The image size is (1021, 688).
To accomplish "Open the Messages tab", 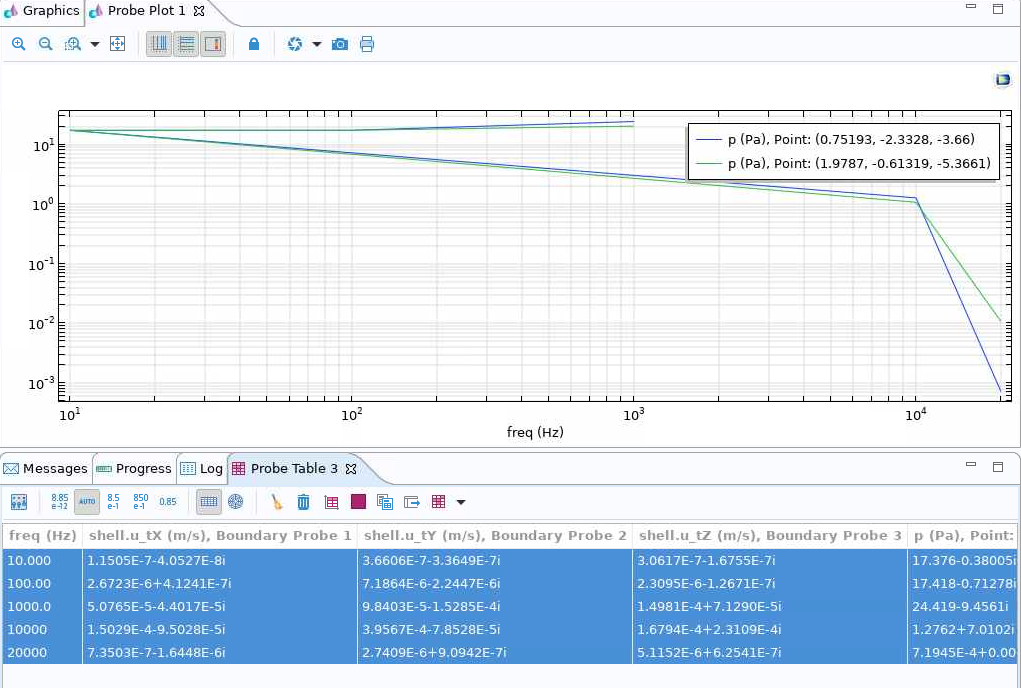I will pyautogui.click(x=46, y=468).
